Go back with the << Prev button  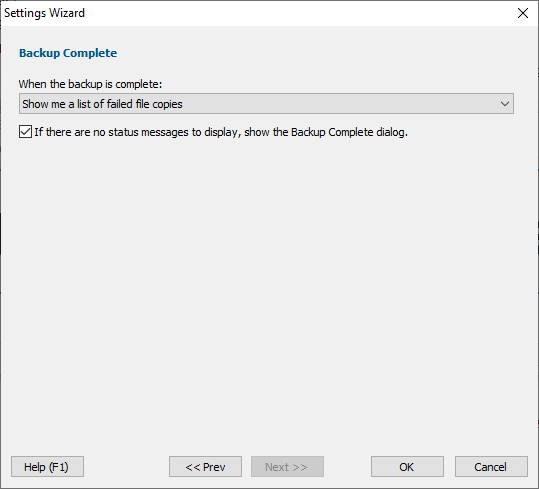[205, 467]
